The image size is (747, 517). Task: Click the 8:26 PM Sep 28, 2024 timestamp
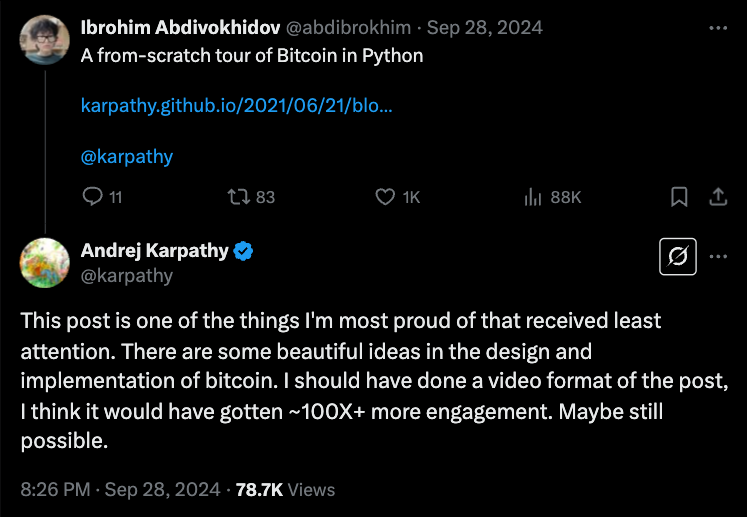(122, 489)
